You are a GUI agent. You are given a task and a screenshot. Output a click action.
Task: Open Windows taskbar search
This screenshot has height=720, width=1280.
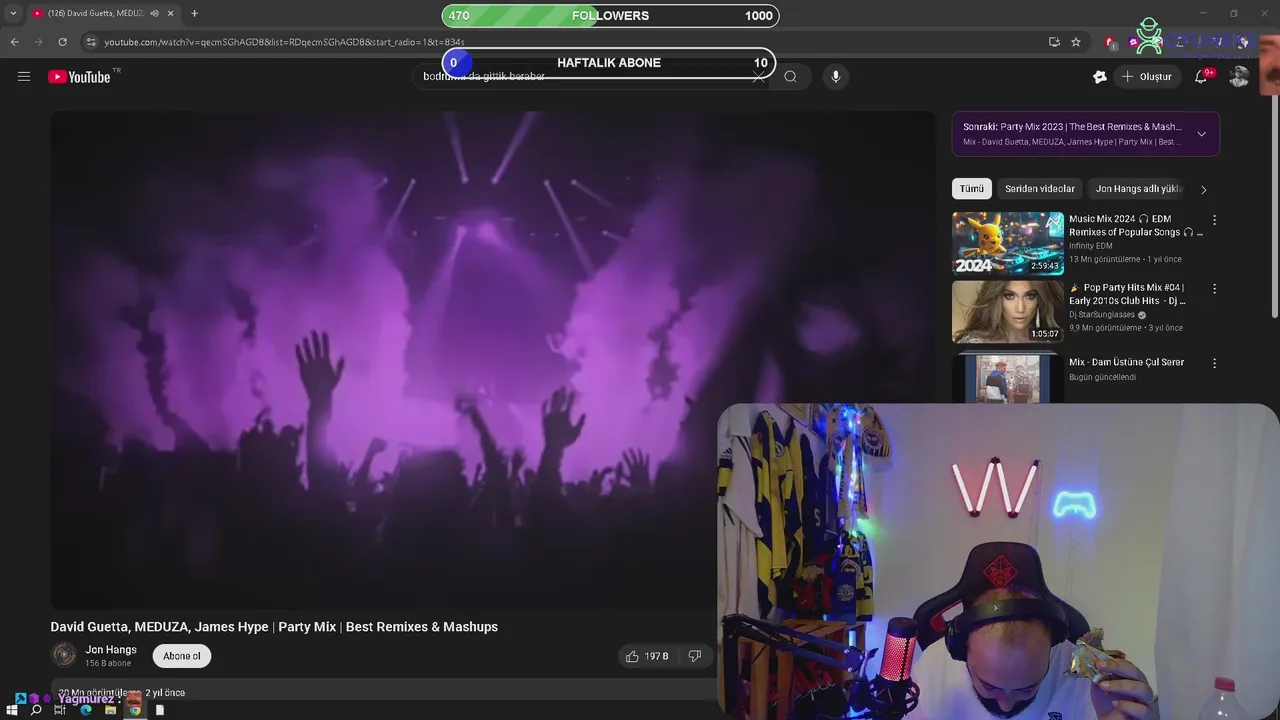click(x=36, y=710)
